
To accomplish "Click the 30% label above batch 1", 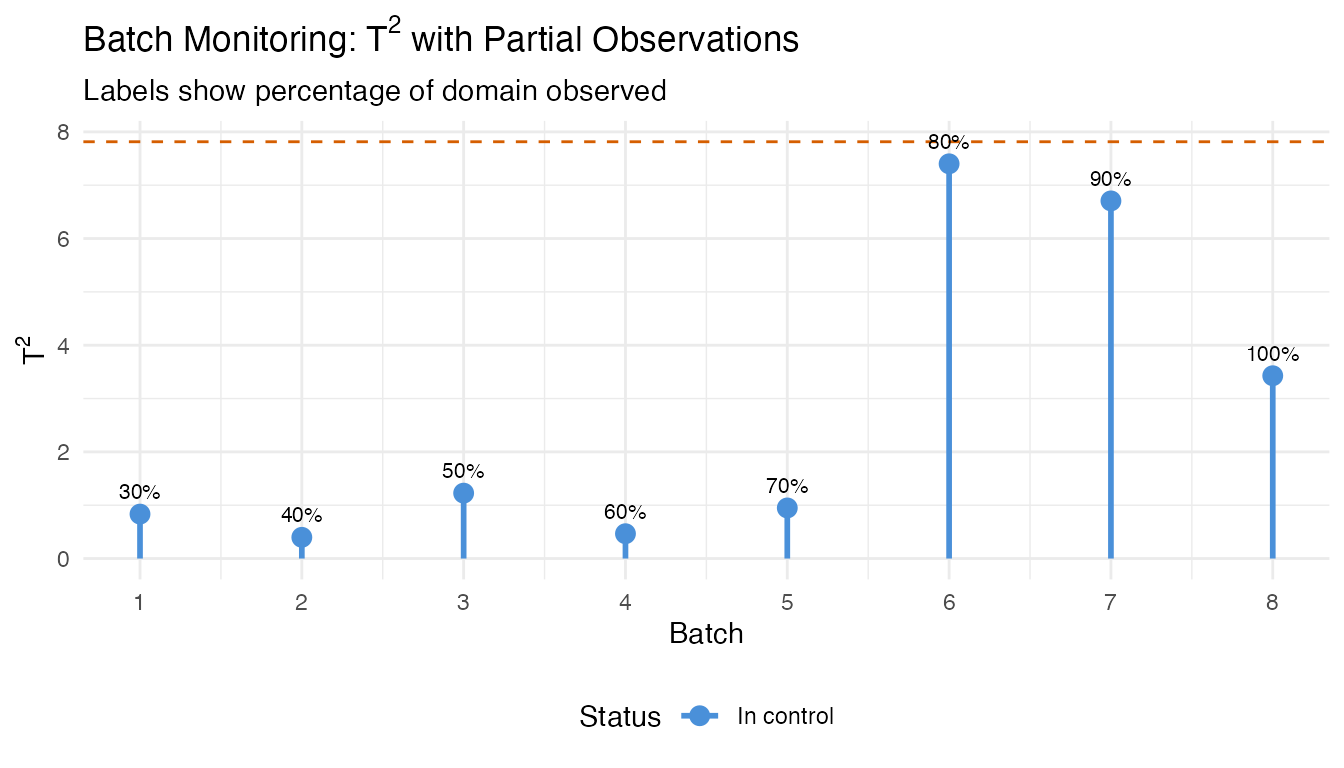I will click(x=140, y=492).
